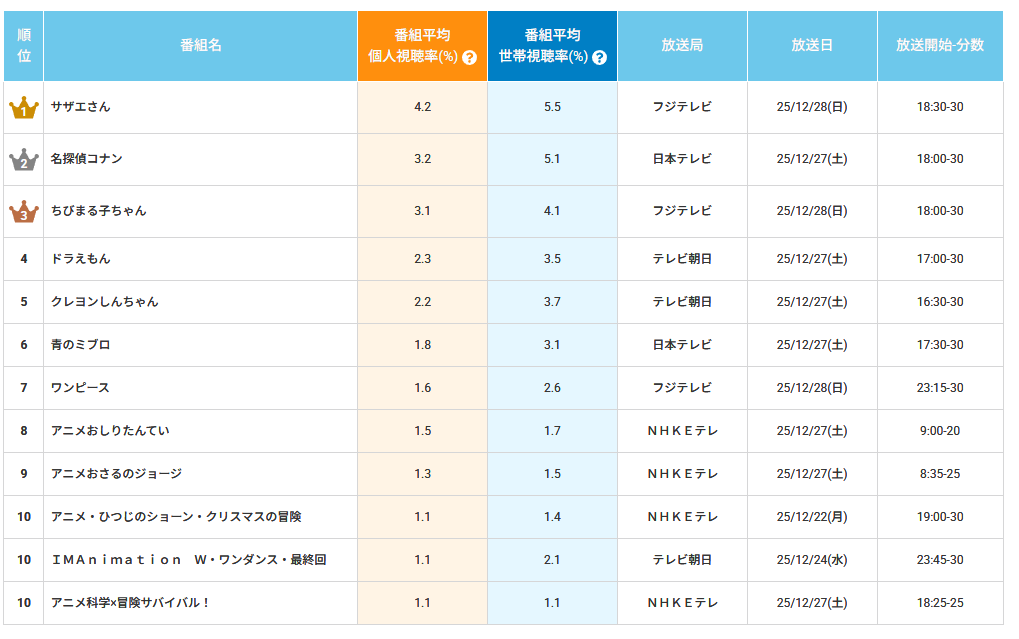Viewport: 1019px width, 639px height.
Task: Select the アニメおさるのジョージ program title
Action: [x=117, y=474]
